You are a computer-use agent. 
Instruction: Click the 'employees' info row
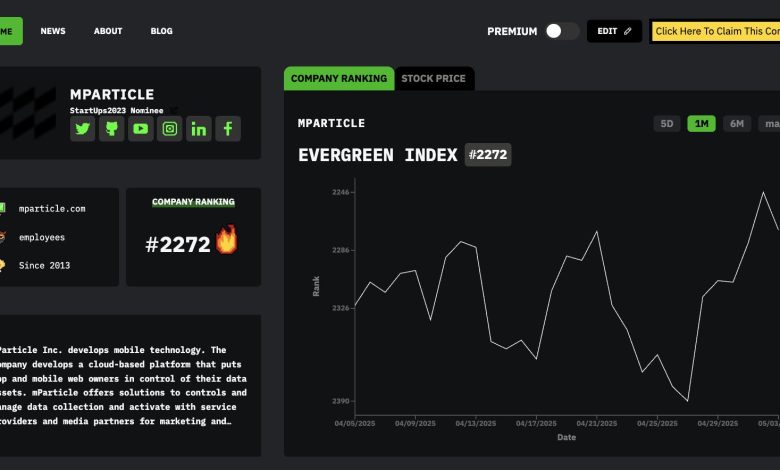[x=42, y=237]
